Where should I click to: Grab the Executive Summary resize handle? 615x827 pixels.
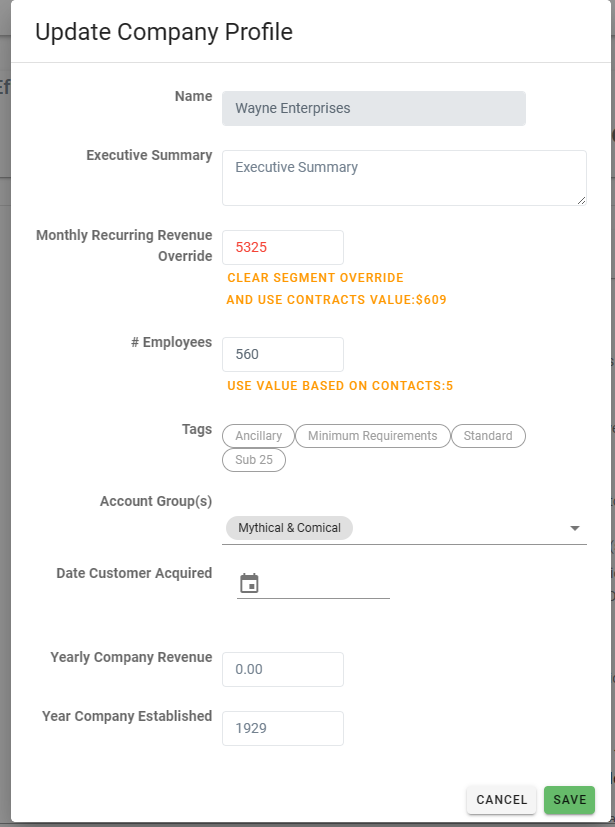[x=581, y=200]
